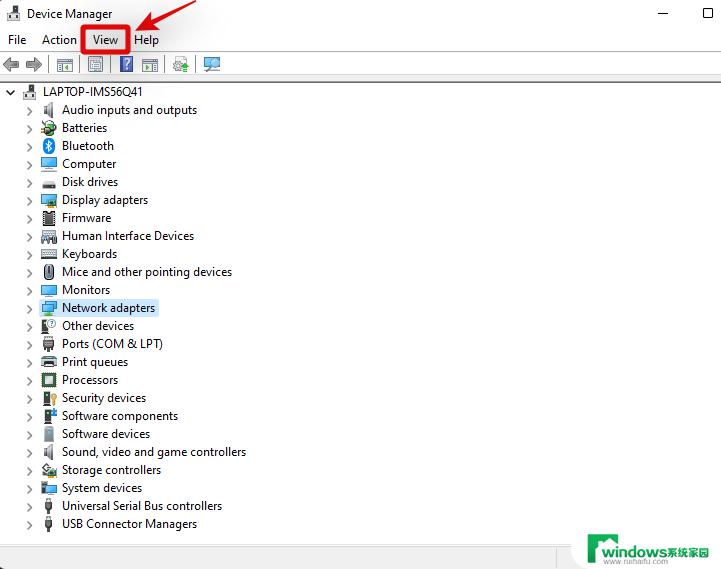Click the Audio inputs speaker icon
The image size is (721, 569).
click(49, 110)
